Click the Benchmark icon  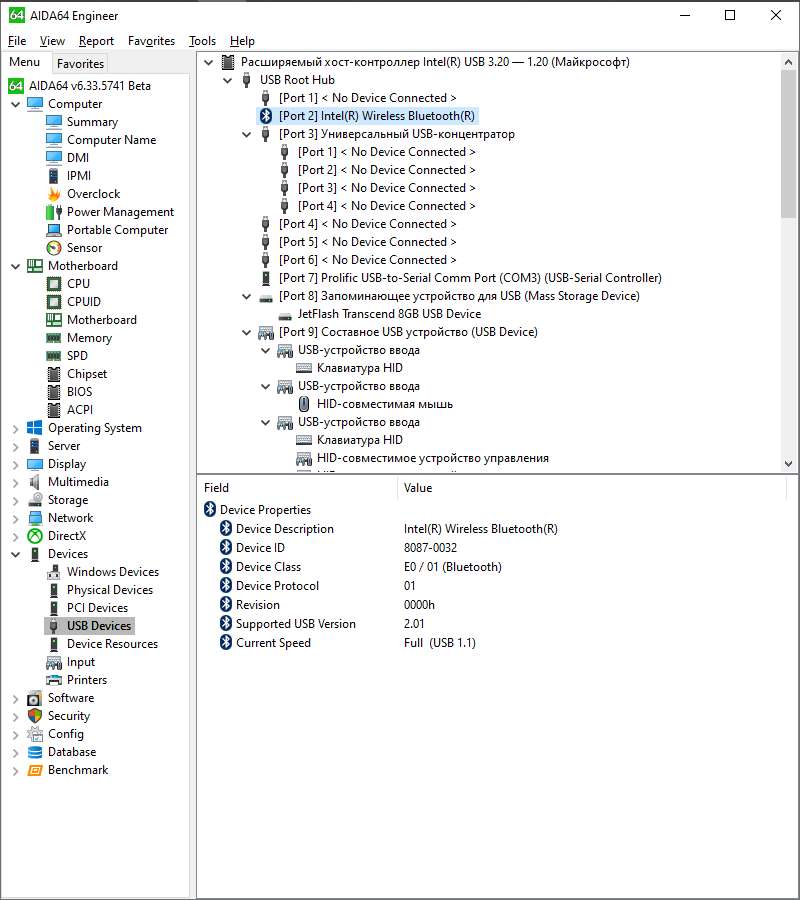[35, 770]
